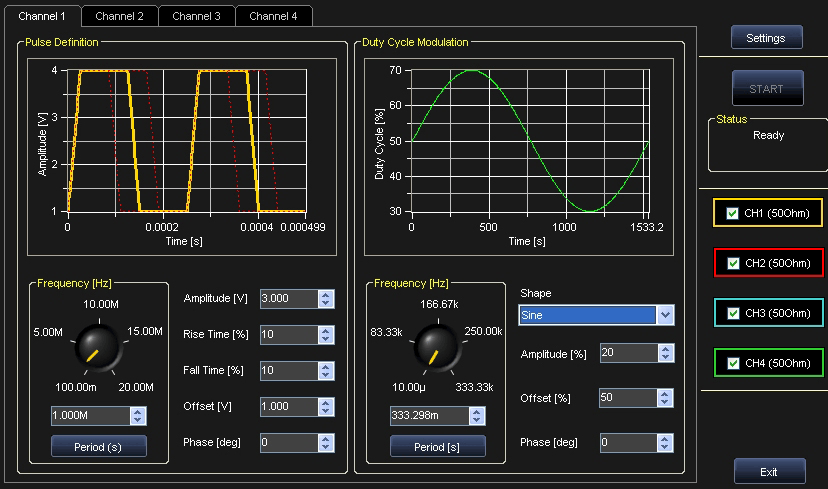Viewport: 828px width, 489px height.
Task: Click the pulse Phase [deg] input field
Action: point(287,442)
